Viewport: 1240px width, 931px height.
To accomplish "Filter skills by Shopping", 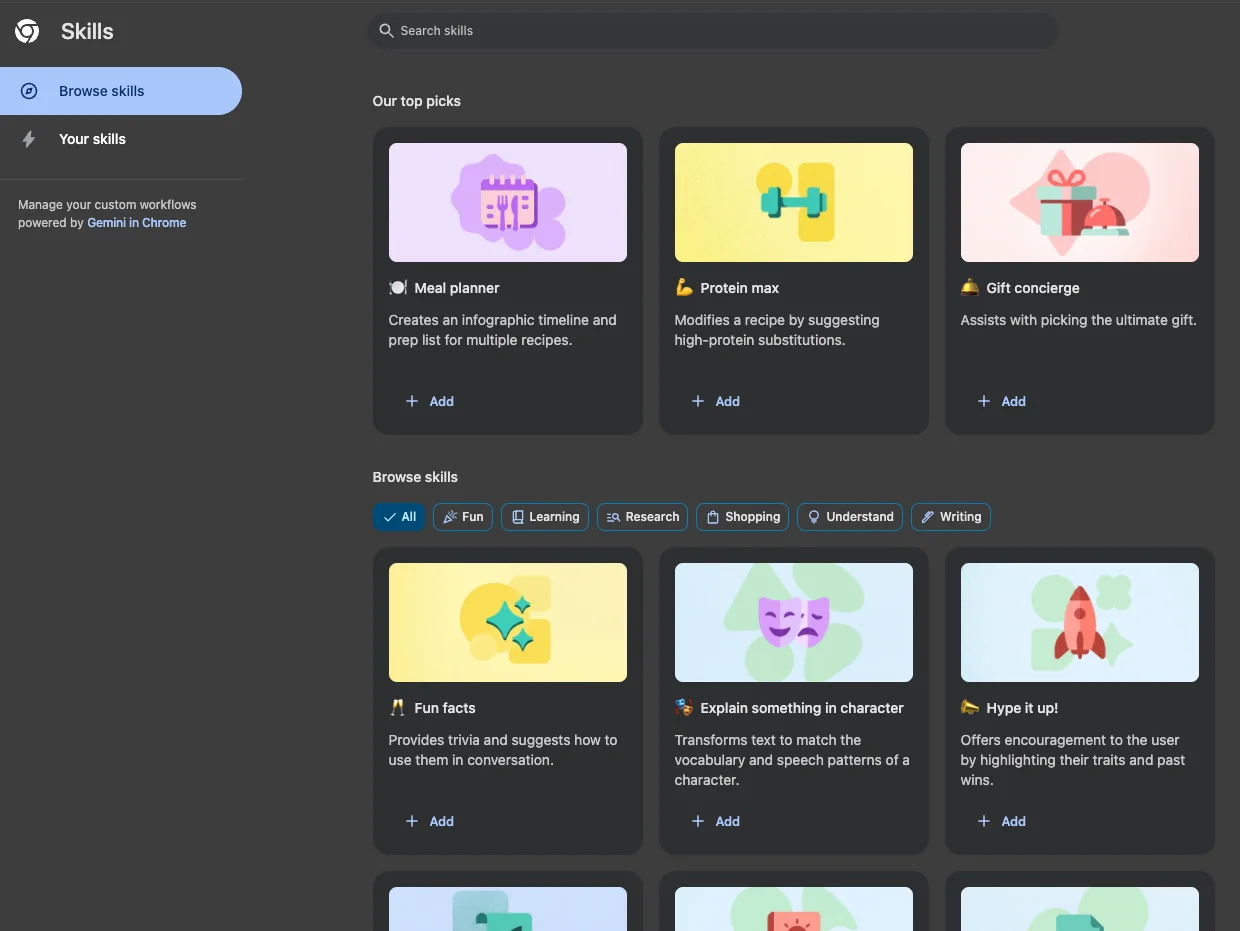I will 743,517.
